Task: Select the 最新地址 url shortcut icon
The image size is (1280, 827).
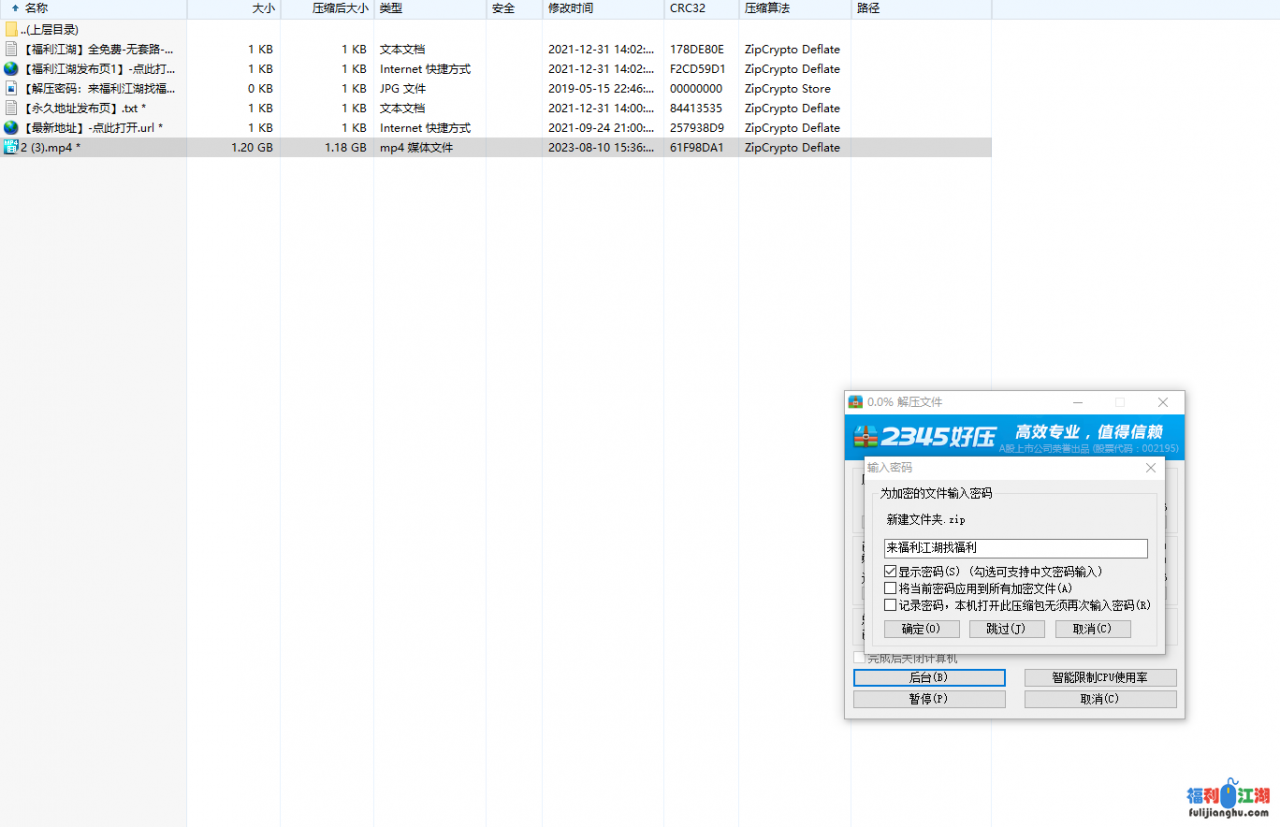Action: (11, 128)
